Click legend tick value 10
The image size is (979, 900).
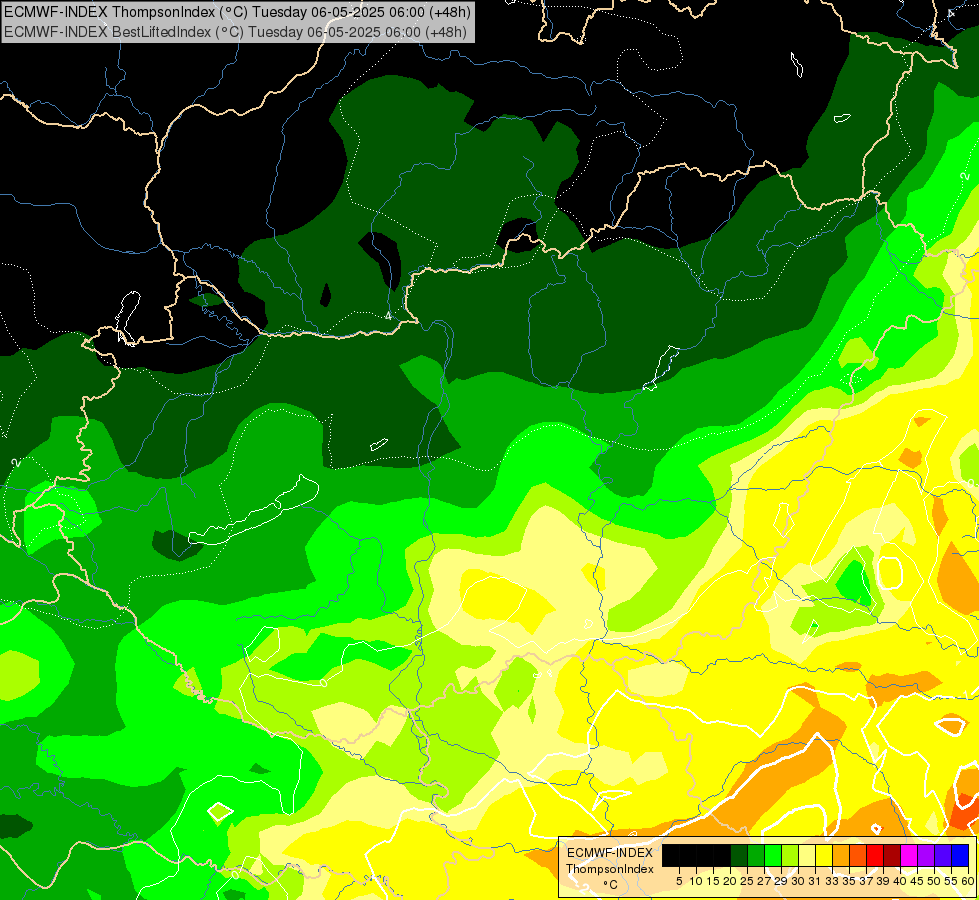[x=696, y=881]
